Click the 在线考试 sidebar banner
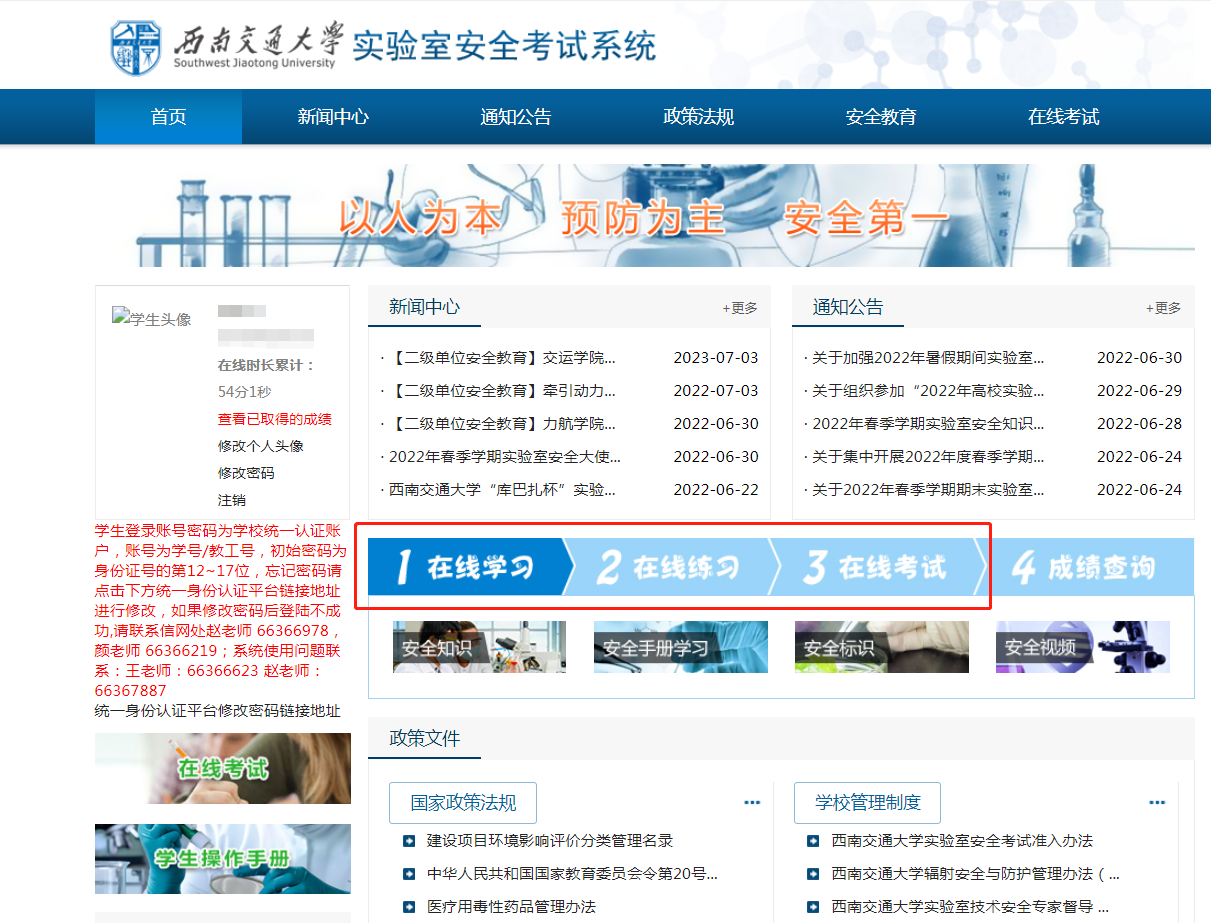1211x923 pixels. coord(222,768)
